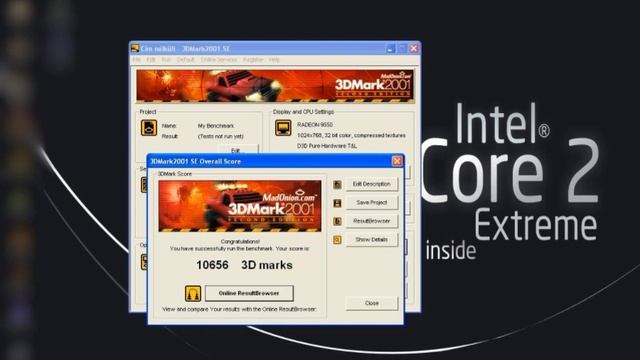Open the ResultBrowser button
640x360 pixels.
pyautogui.click(x=371, y=221)
